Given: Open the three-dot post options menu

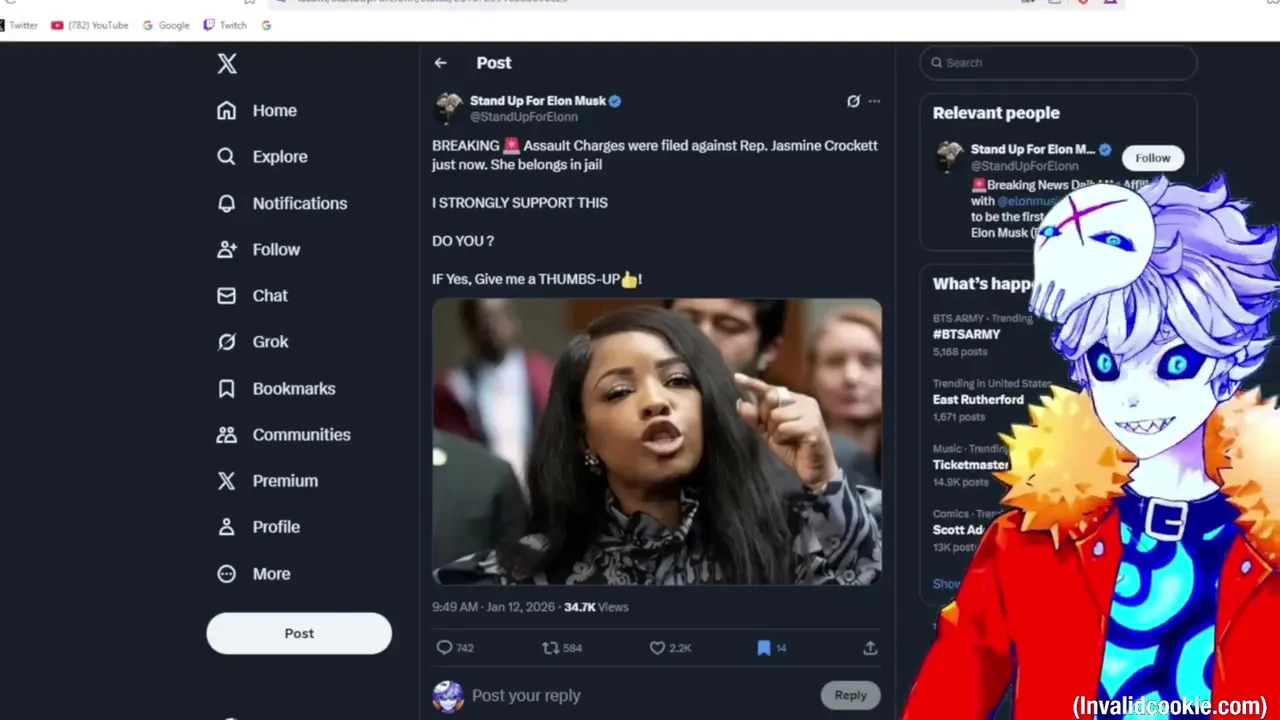Looking at the screenshot, I should pos(875,101).
